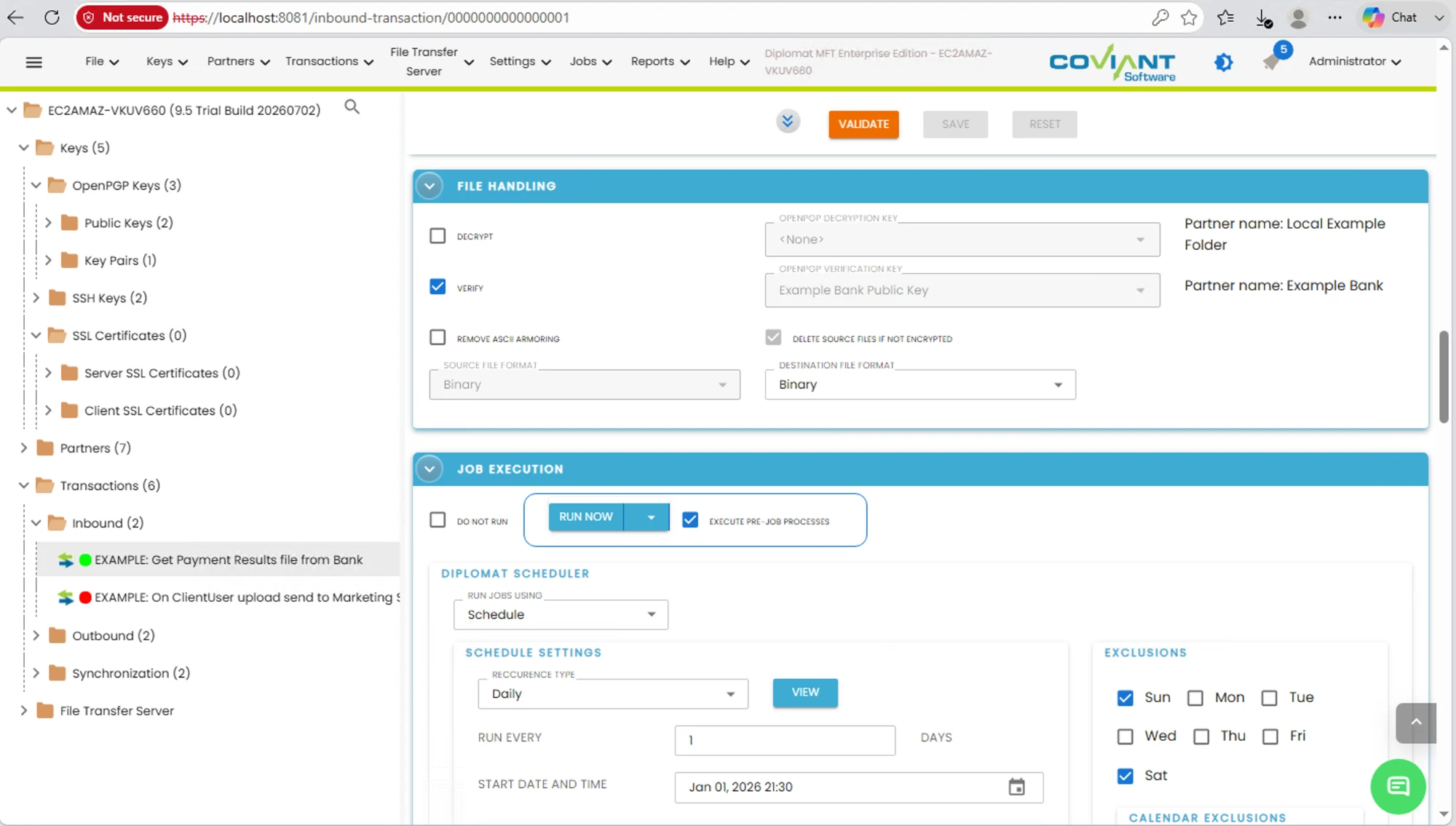1456x826 pixels.
Task: Bookmark the page with the star icon
Action: coord(1189,17)
